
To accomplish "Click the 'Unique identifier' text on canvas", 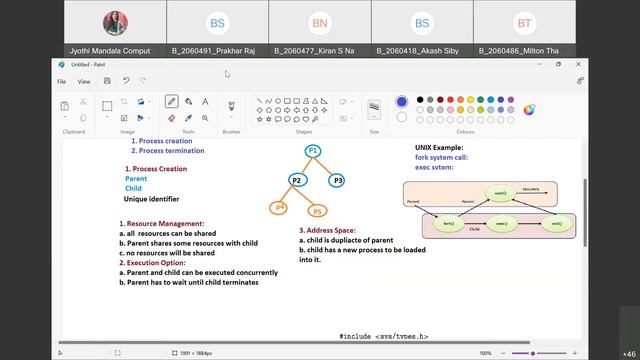I will point(151,199).
